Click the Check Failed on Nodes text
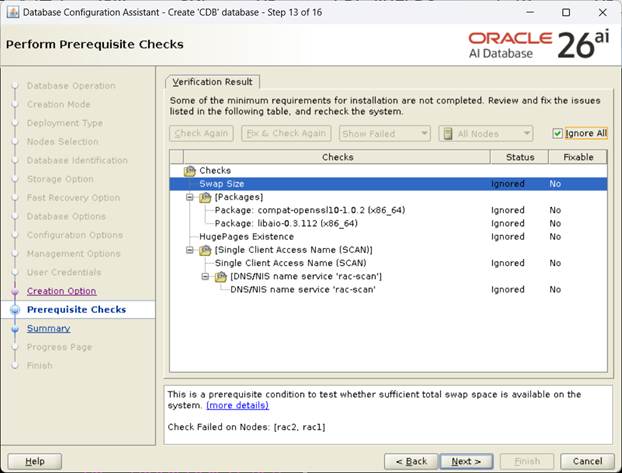The image size is (622, 473). pos(246,427)
